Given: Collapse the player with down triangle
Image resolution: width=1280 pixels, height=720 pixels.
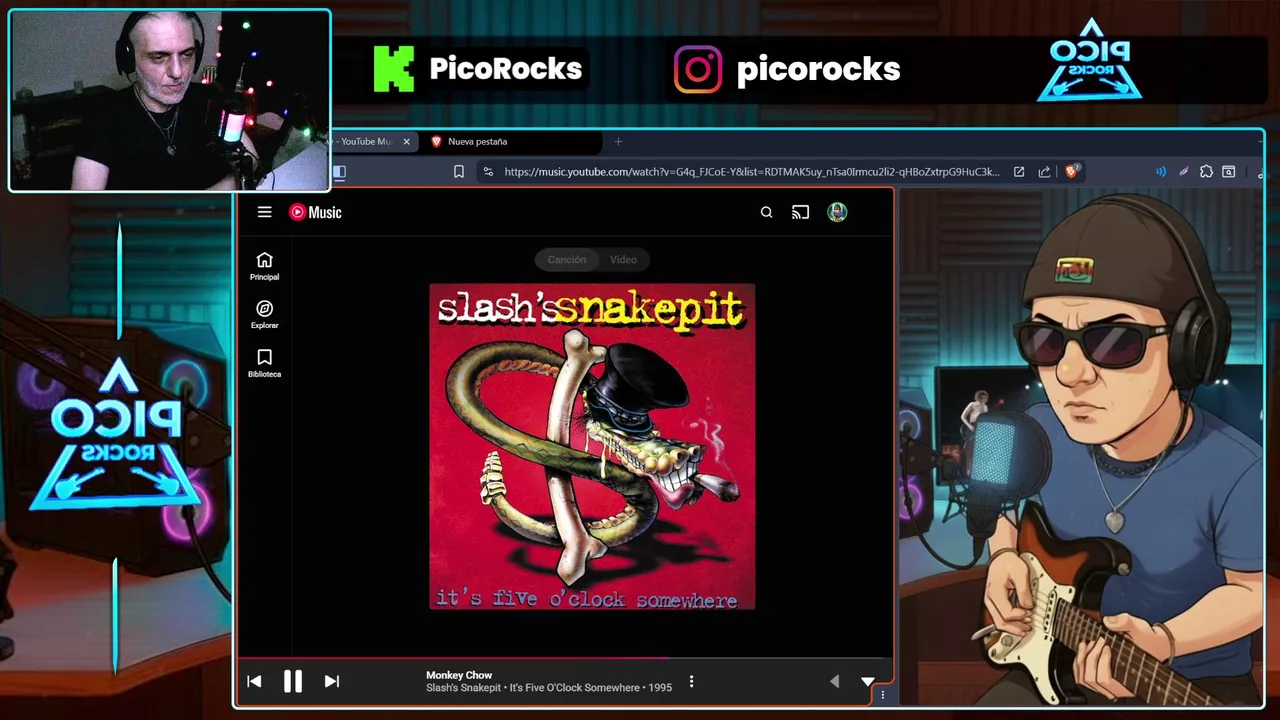Looking at the screenshot, I should point(867,681).
